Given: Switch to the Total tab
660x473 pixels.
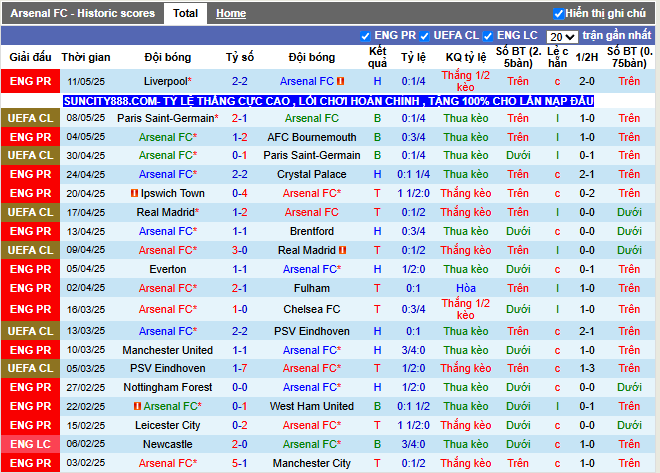Looking at the screenshot, I should click(185, 13).
